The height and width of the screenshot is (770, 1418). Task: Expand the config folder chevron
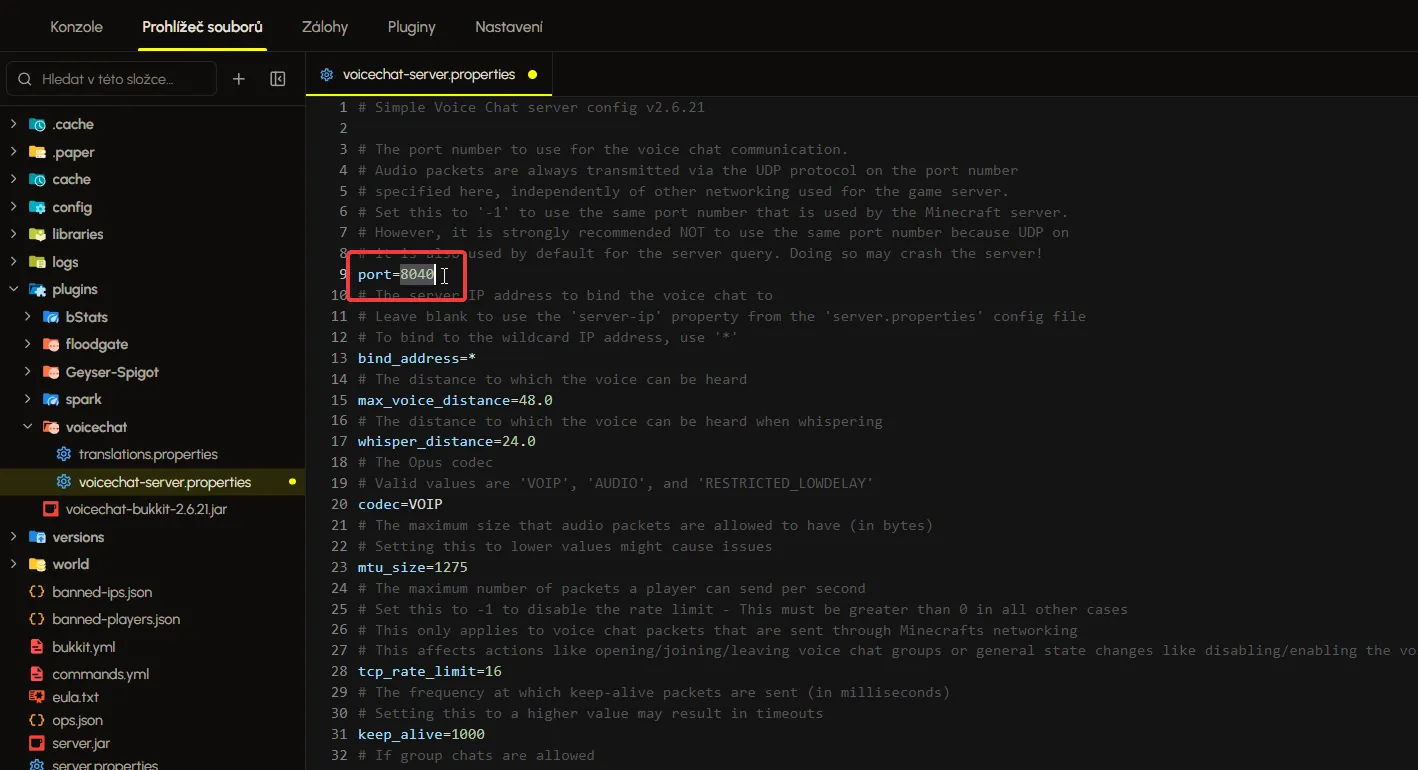[13, 207]
